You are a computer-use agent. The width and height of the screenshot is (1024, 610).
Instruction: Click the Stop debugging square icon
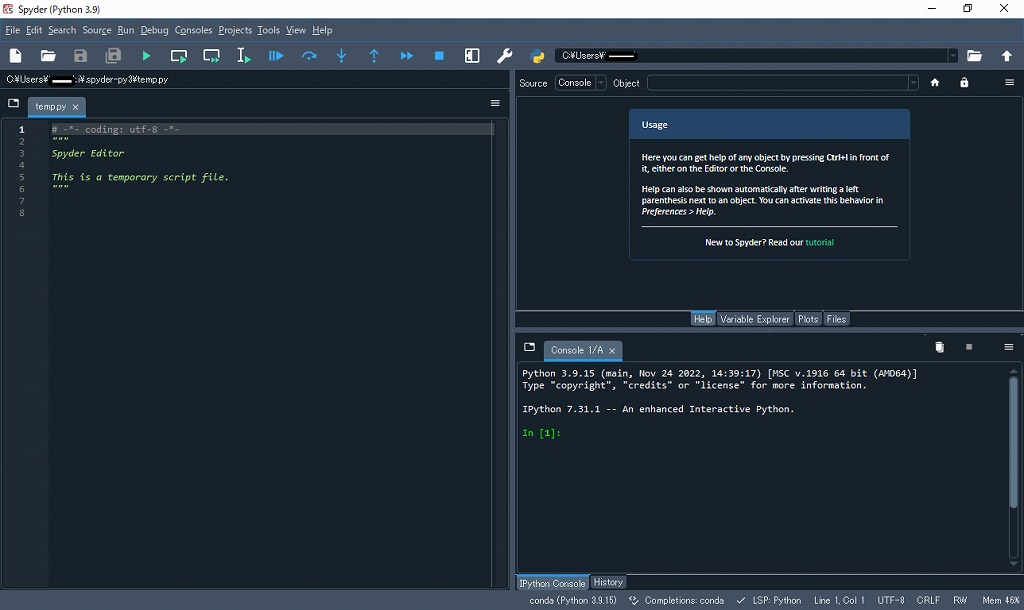click(x=439, y=56)
